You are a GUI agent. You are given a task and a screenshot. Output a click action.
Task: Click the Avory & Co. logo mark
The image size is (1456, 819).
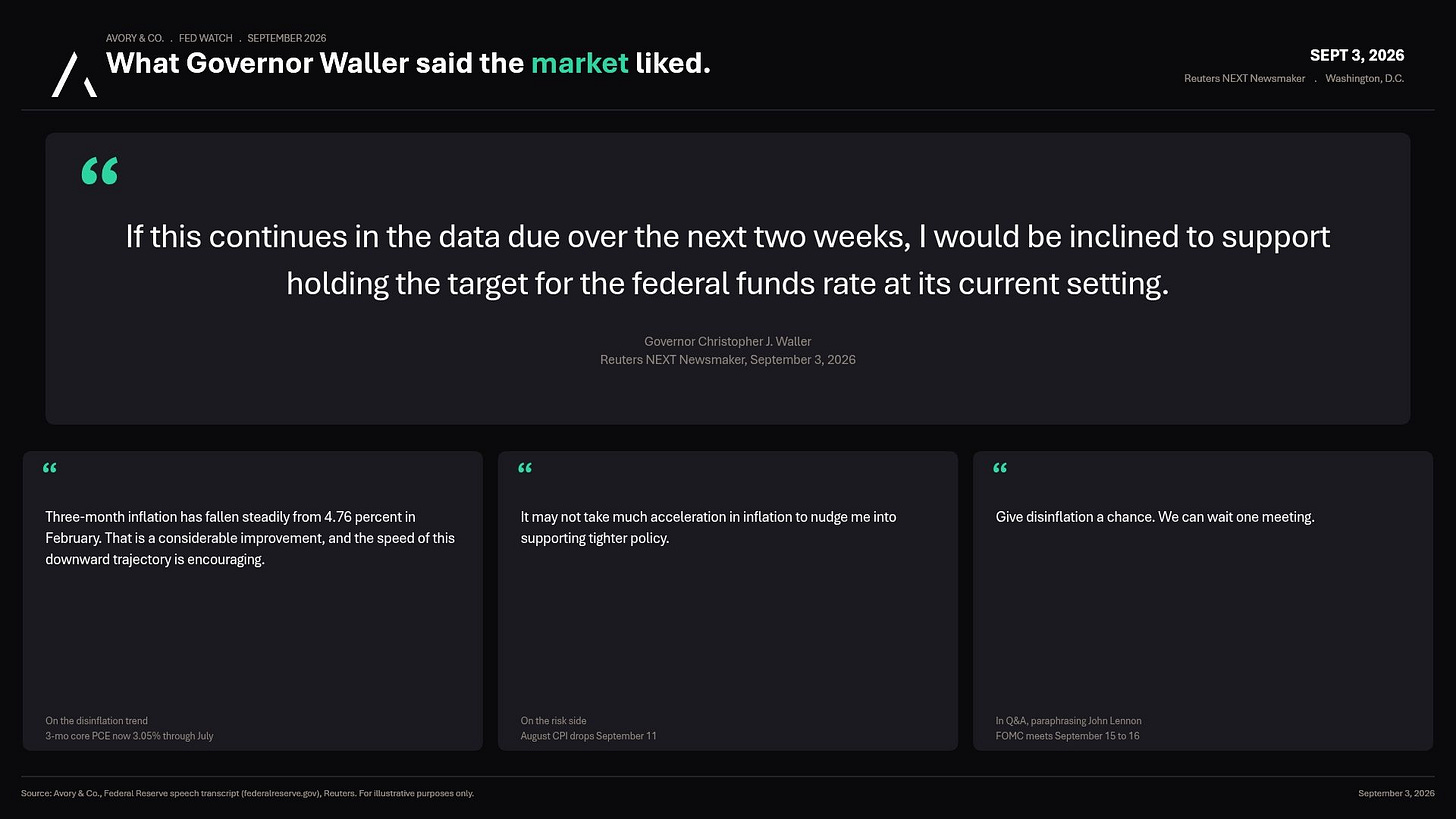click(74, 75)
